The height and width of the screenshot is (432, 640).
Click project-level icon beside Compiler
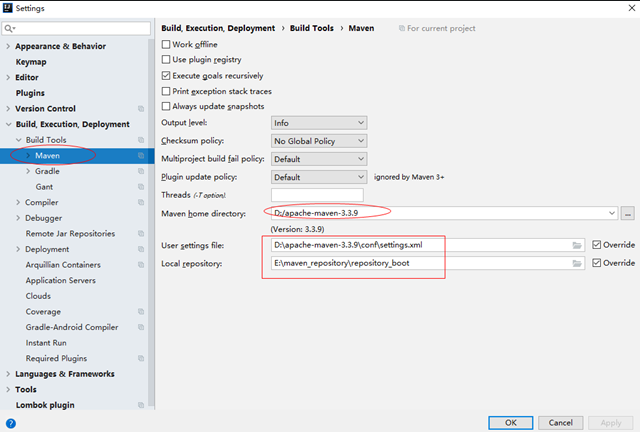(141, 202)
